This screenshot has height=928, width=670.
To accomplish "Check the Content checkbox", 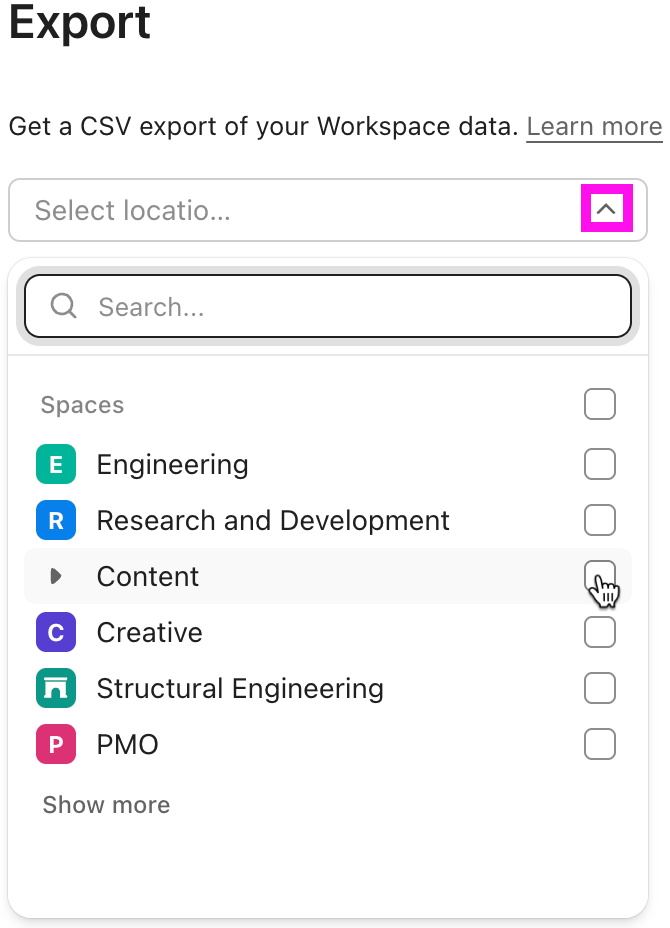I will 600,576.
